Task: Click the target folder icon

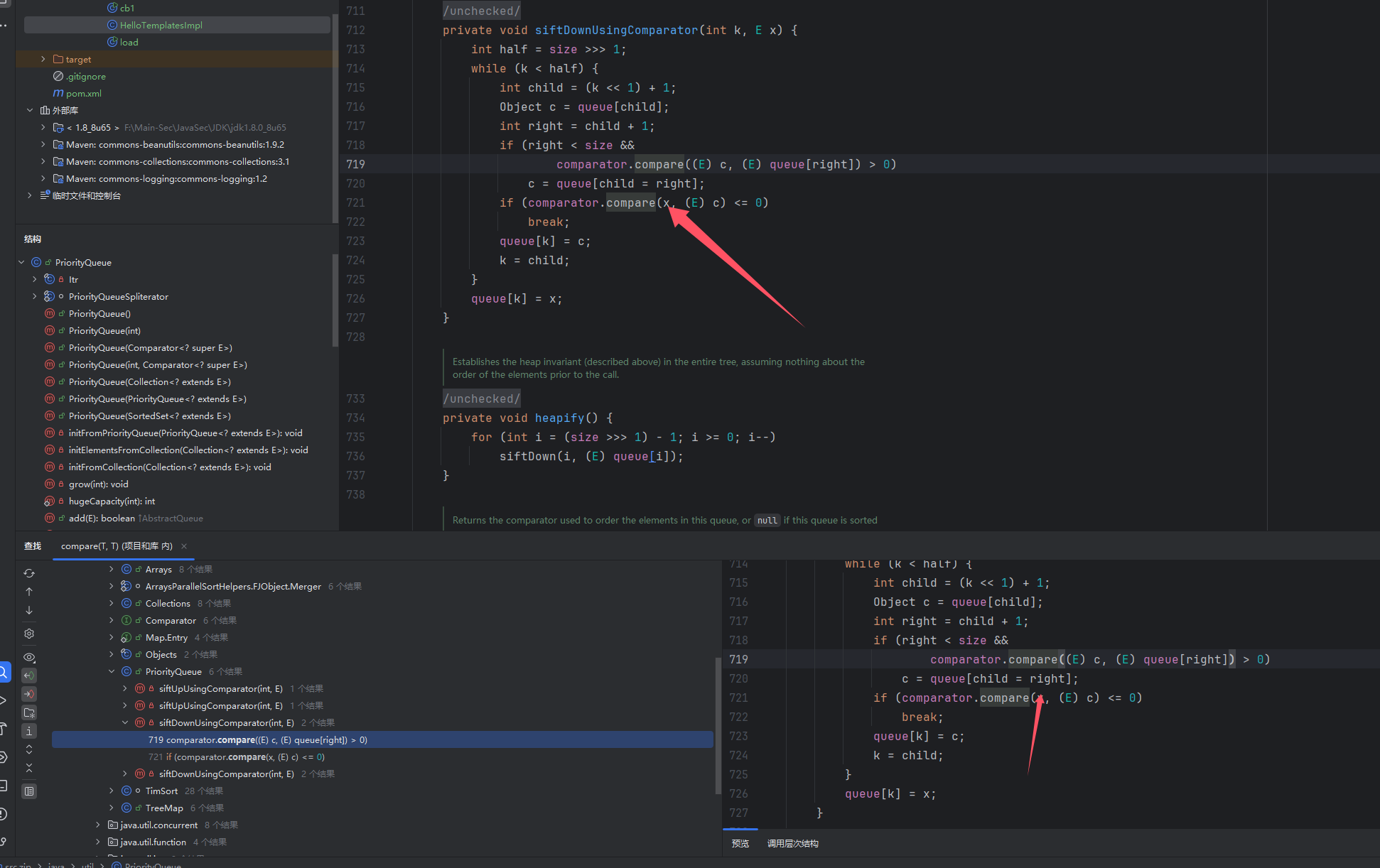Action: pyautogui.click(x=58, y=59)
